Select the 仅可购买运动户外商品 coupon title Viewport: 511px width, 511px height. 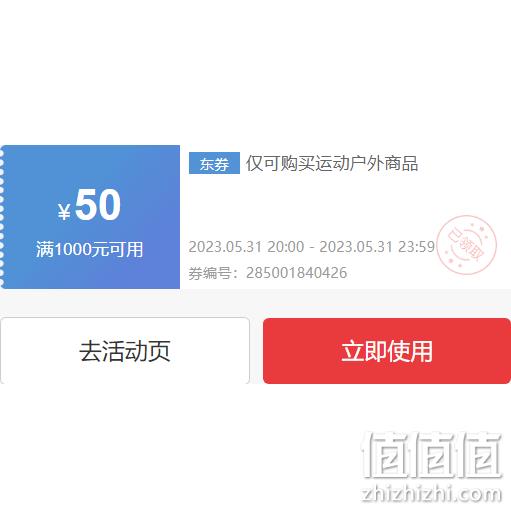[332, 163]
